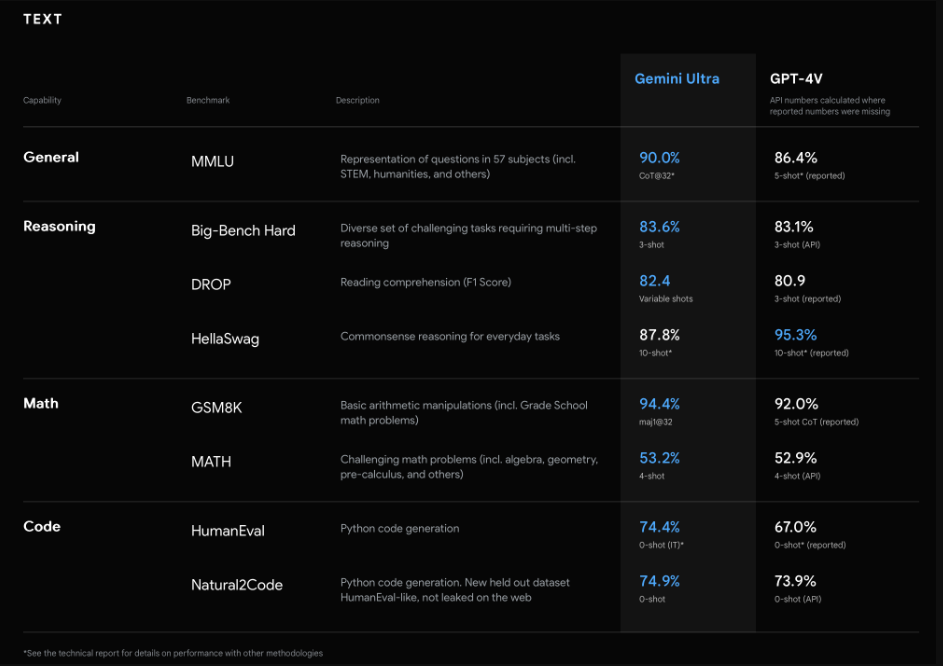Click the "4-shot" note under 53.2%
Image resolution: width=943 pixels, height=666 pixels.
pyautogui.click(x=651, y=476)
